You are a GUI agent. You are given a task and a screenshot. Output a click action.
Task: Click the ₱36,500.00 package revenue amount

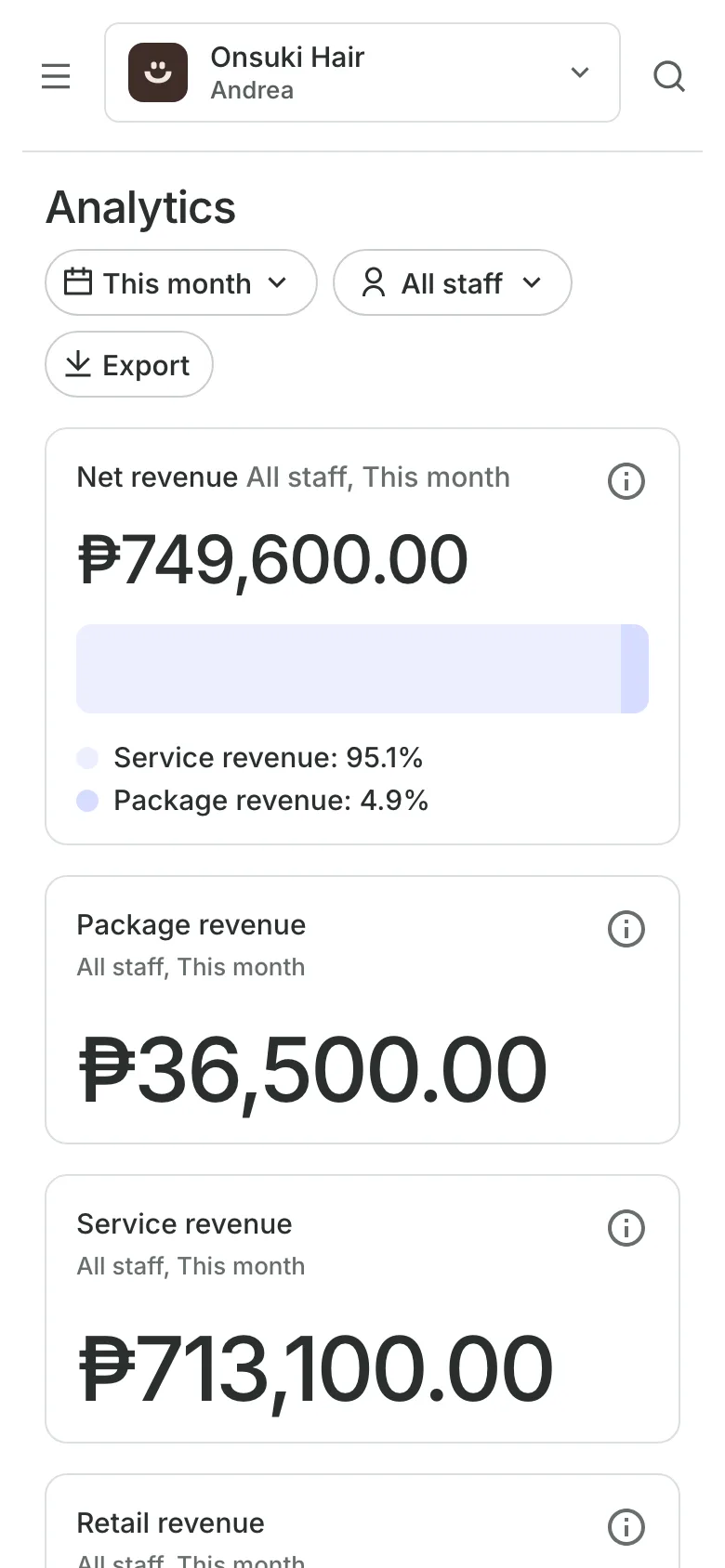[x=312, y=1070]
